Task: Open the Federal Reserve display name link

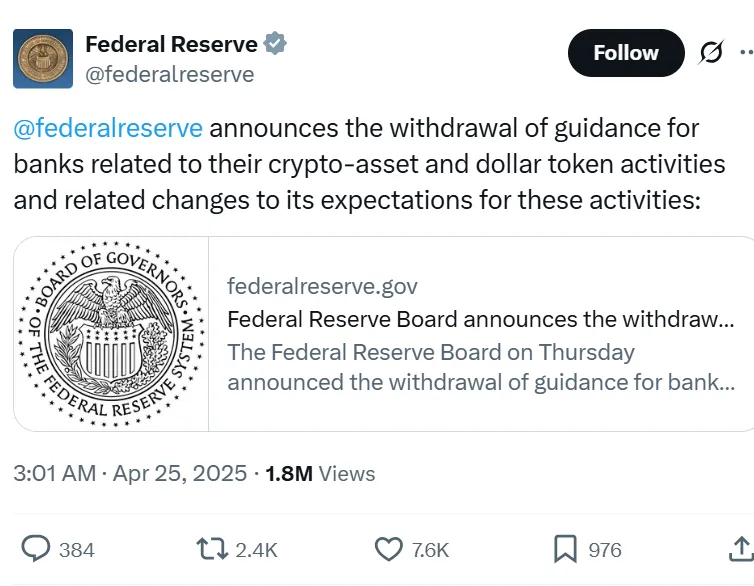Action: click(x=171, y=45)
